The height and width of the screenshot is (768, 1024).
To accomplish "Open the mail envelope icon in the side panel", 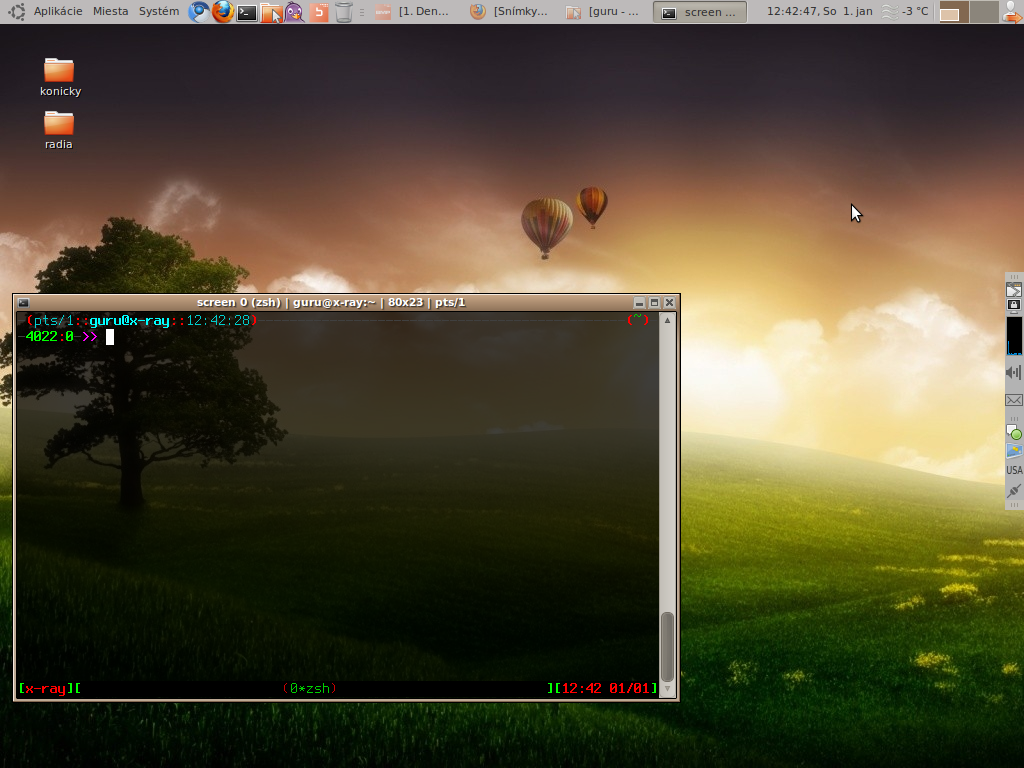I will 1014,400.
